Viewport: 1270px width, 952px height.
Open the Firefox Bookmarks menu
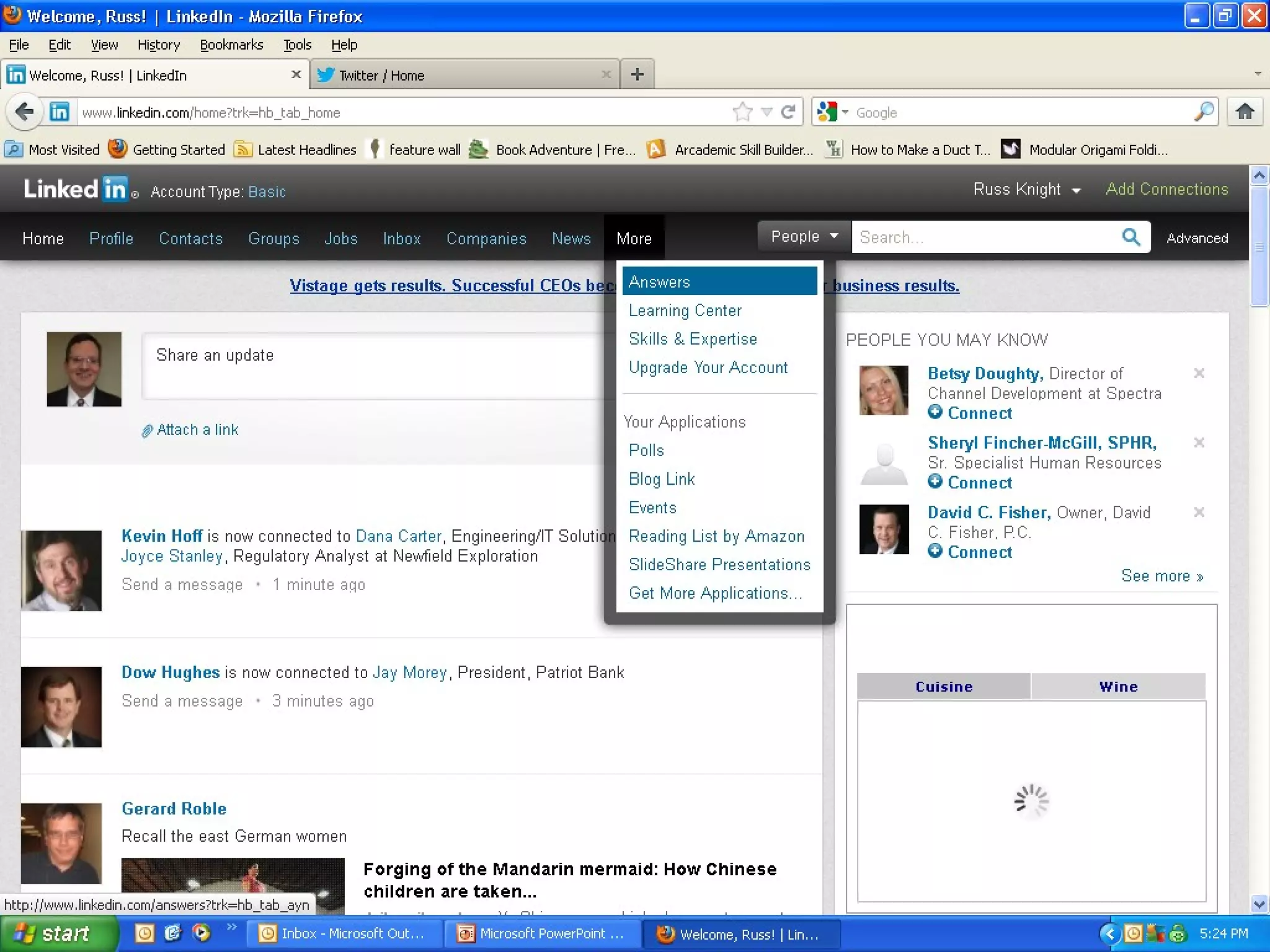[x=231, y=45]
